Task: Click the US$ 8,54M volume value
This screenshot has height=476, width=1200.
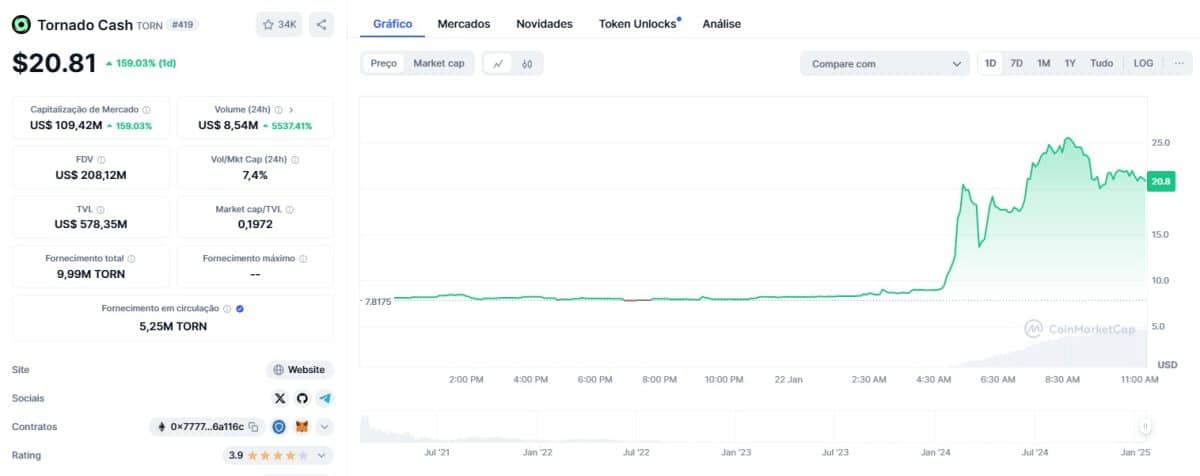Action: coord(228,126)
